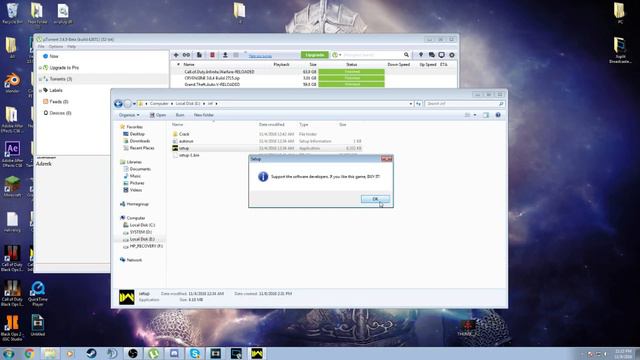Expand Labels tree node in uTorrent
640x360 pixels.
40,90
